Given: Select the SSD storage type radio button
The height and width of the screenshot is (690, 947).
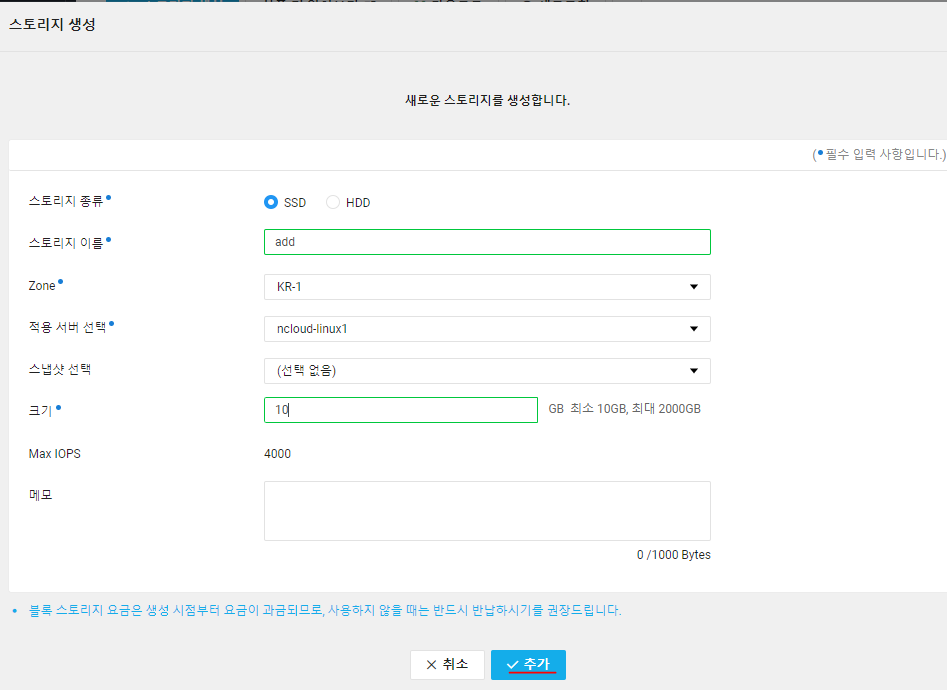Looking at the screenshot, I should click(271, 202).
